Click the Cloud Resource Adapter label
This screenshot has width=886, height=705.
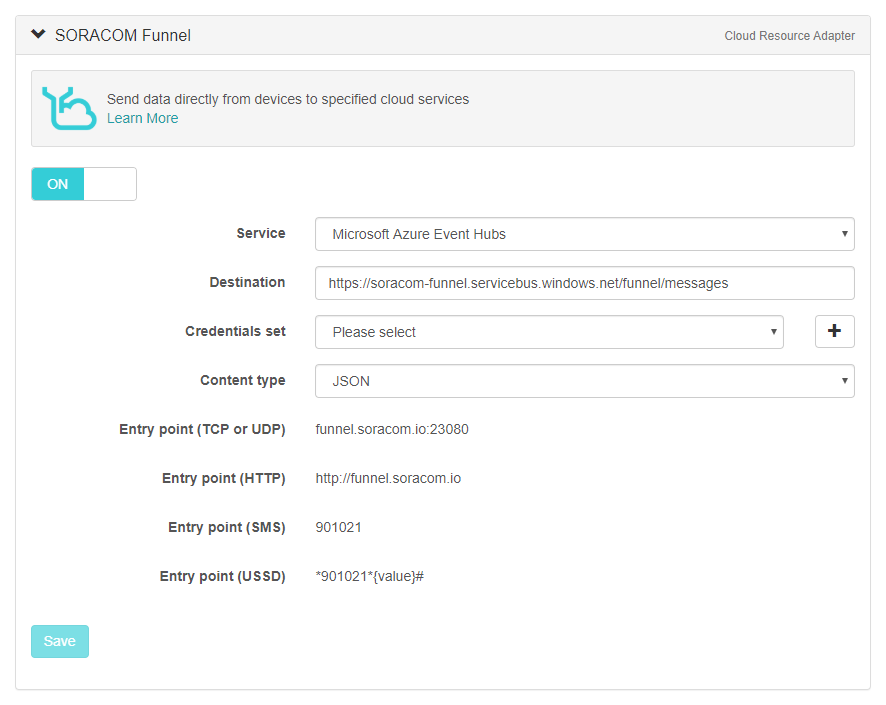[790, 35]
